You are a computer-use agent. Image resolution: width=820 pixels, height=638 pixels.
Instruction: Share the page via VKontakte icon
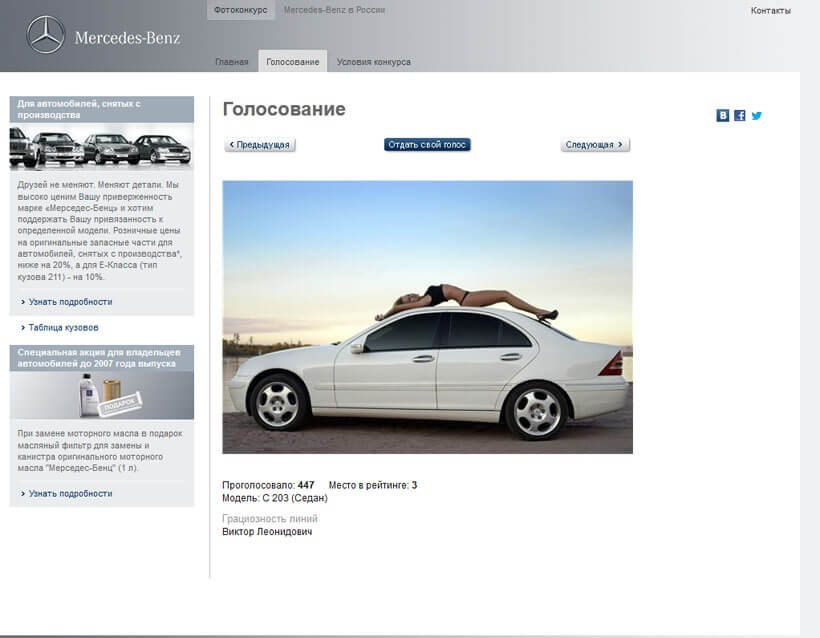coord(723,116)
